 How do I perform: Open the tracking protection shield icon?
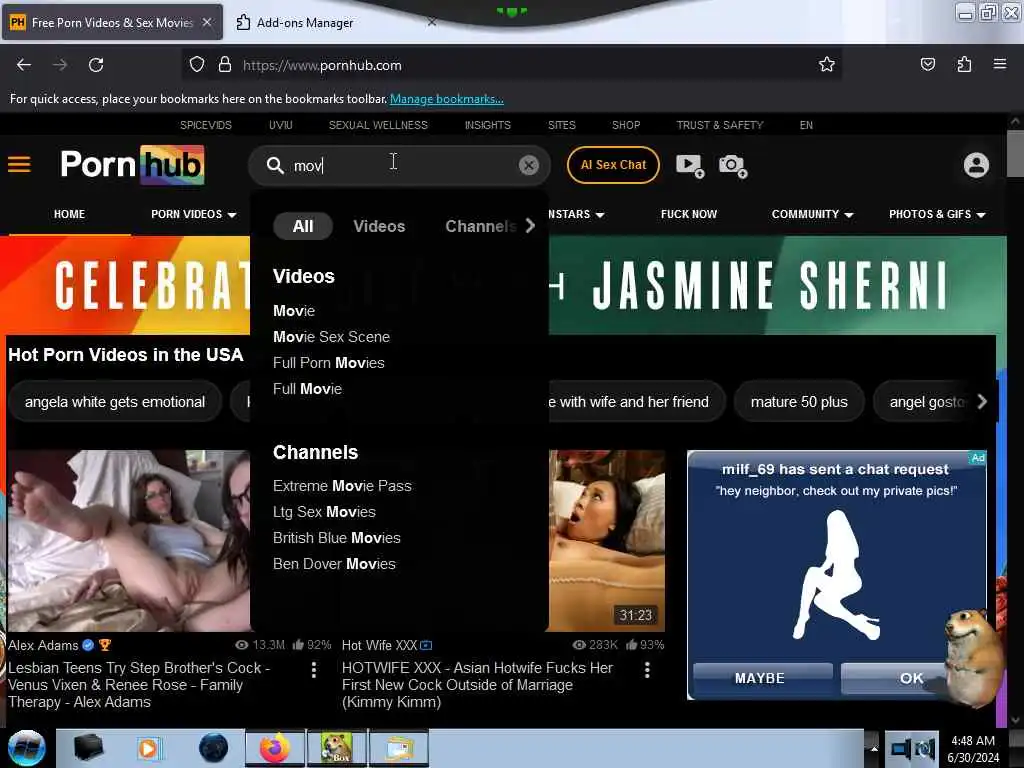197,65
